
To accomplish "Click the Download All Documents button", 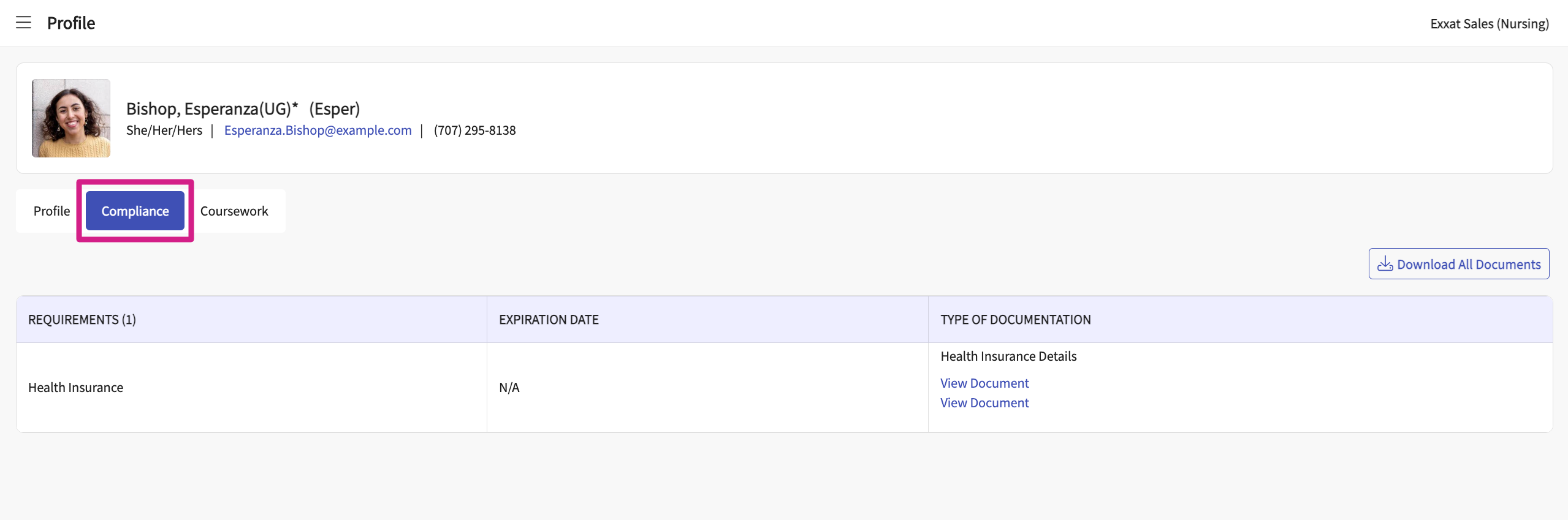I will coord(1458,264).
